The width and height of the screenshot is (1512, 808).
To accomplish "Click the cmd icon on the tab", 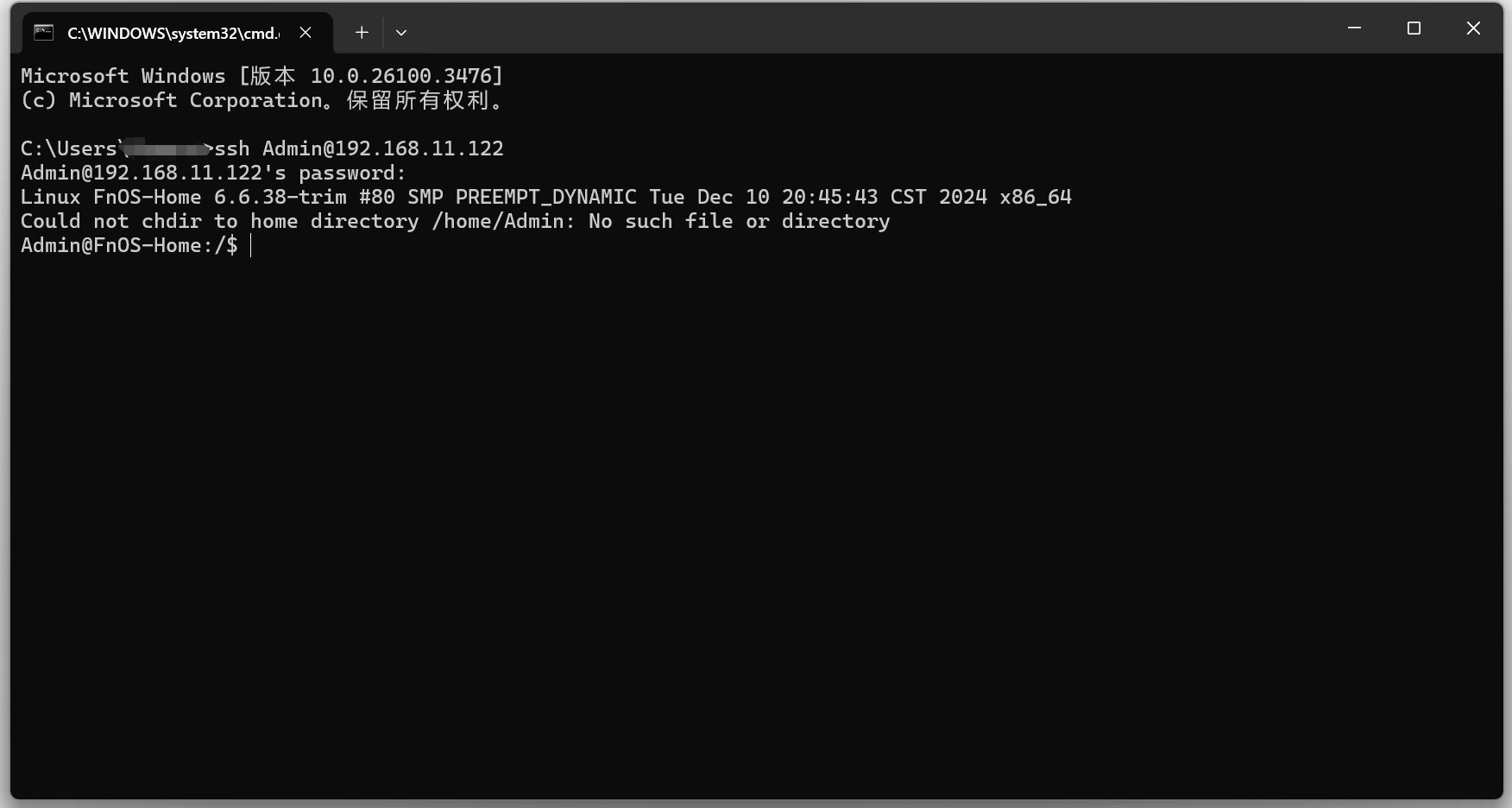I will coord(44,33).
